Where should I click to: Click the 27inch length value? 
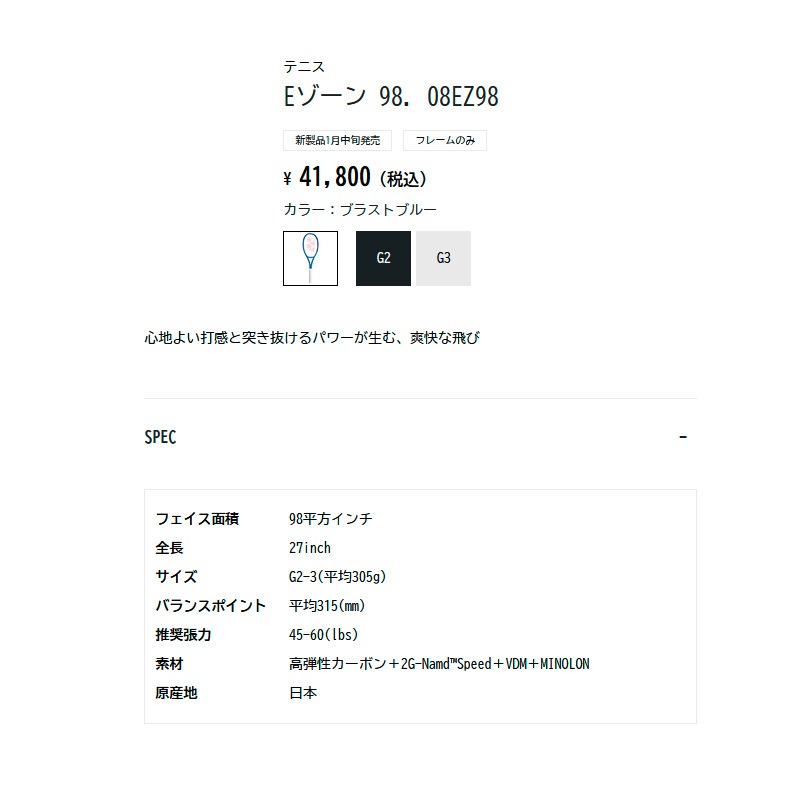tap(310, 548)
